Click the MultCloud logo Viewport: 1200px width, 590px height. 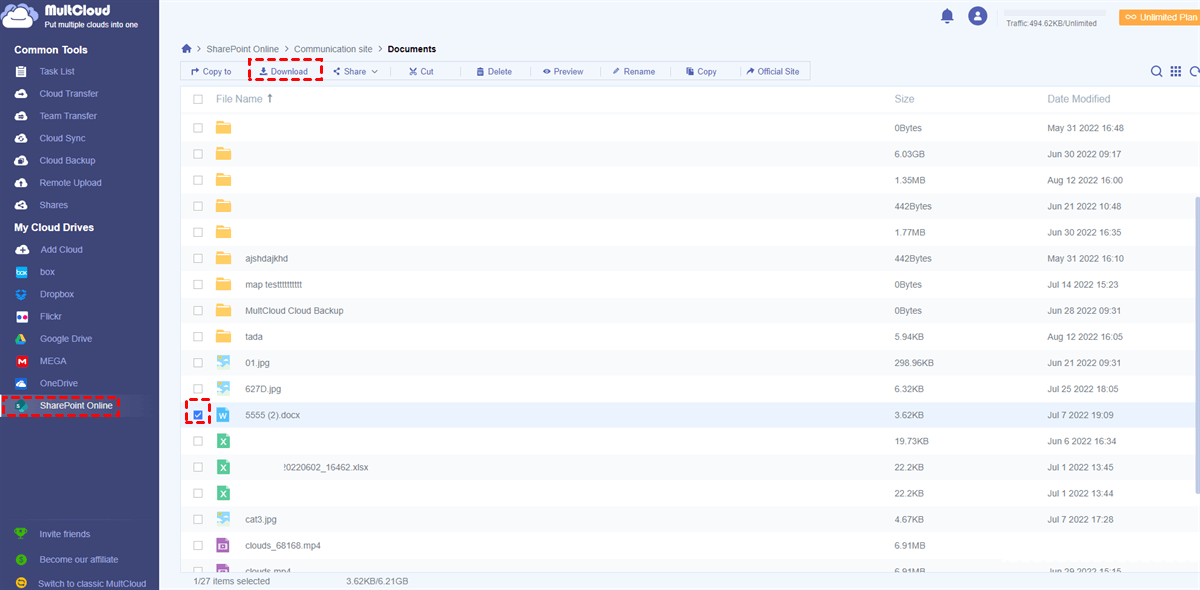point(68,17)
